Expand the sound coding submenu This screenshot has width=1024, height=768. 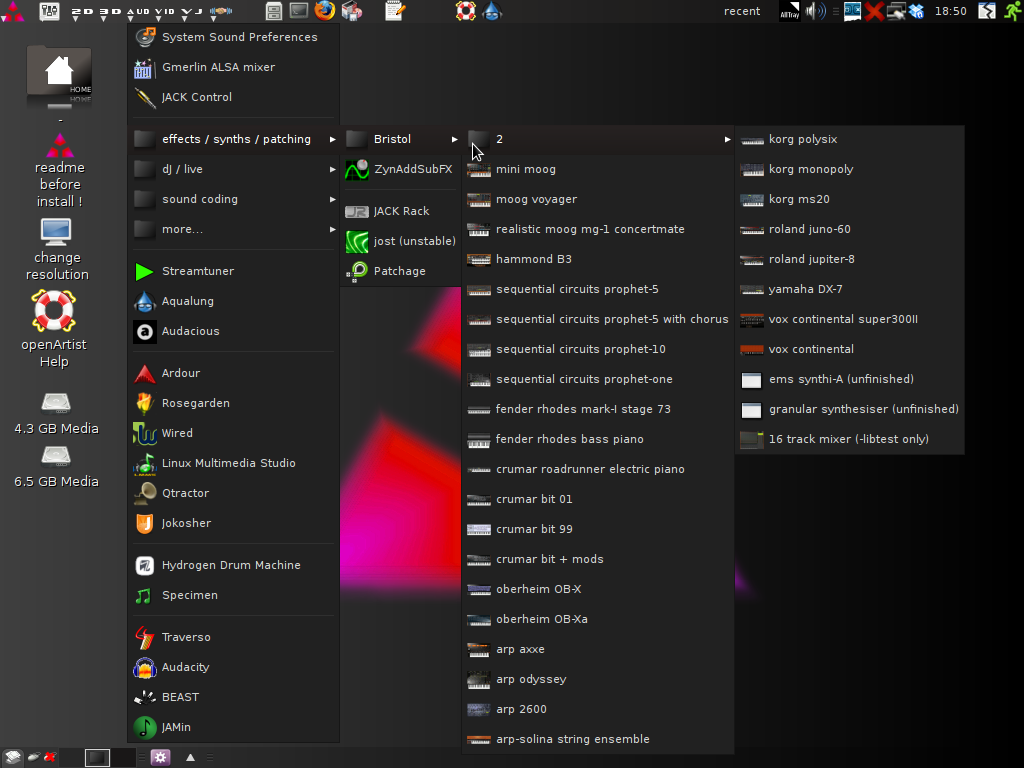coord(234,199)
